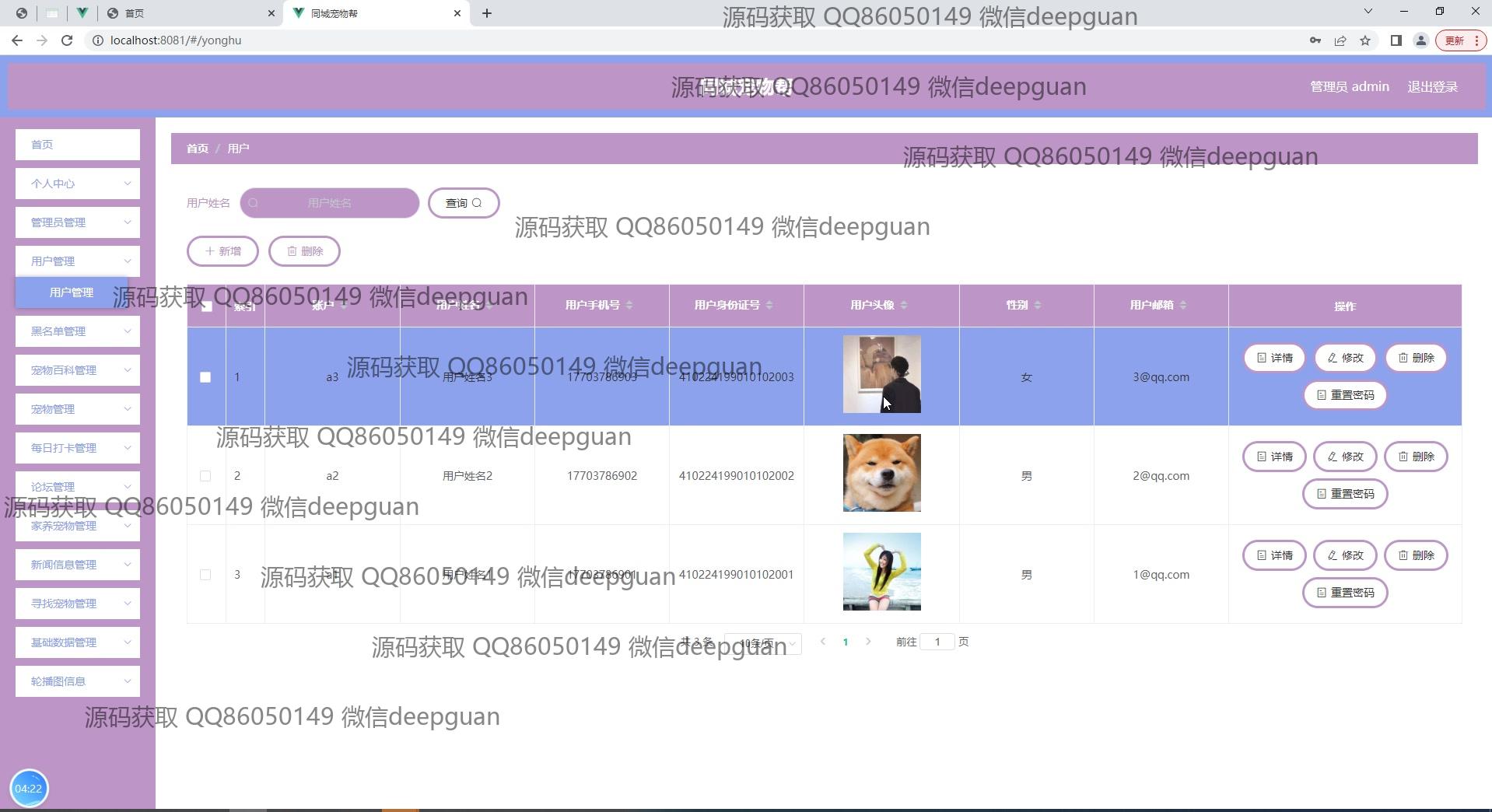Open the browser share icon
Viewport: 1492px width, 812px height.
click(1340, 40)
